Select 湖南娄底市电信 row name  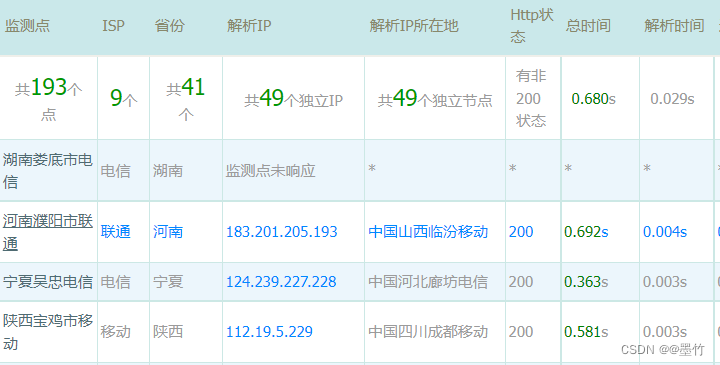click(48, 171)
